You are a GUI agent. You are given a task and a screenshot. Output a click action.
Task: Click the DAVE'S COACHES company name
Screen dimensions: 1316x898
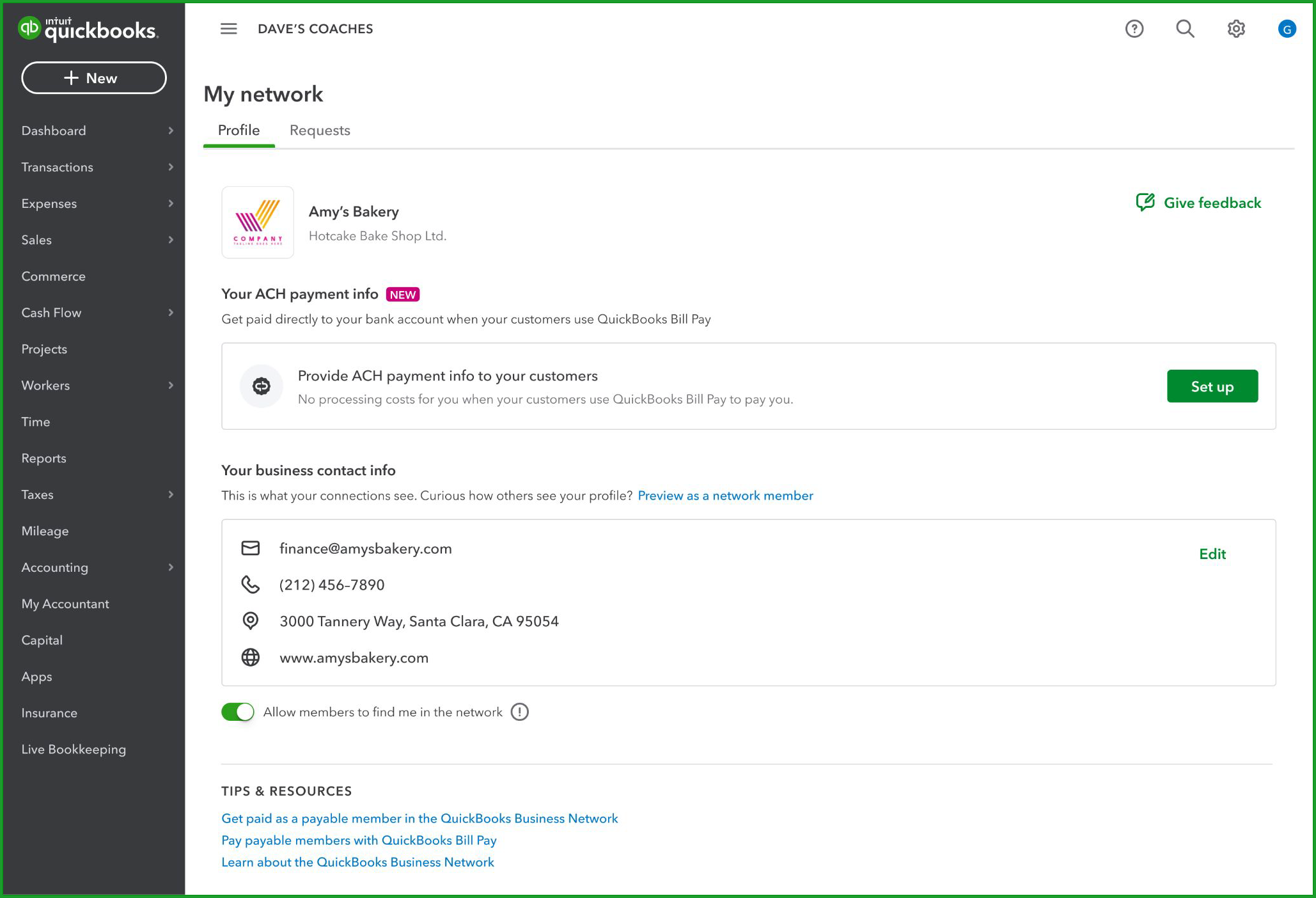click(x=315, y=29)
